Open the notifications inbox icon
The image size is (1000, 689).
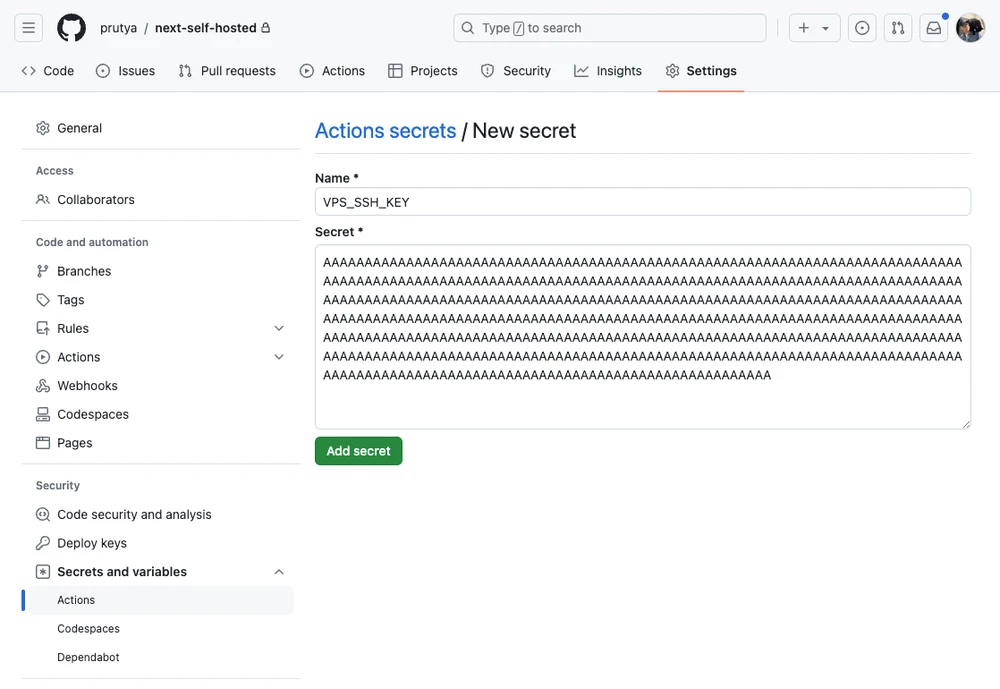(x=933, y=28)
